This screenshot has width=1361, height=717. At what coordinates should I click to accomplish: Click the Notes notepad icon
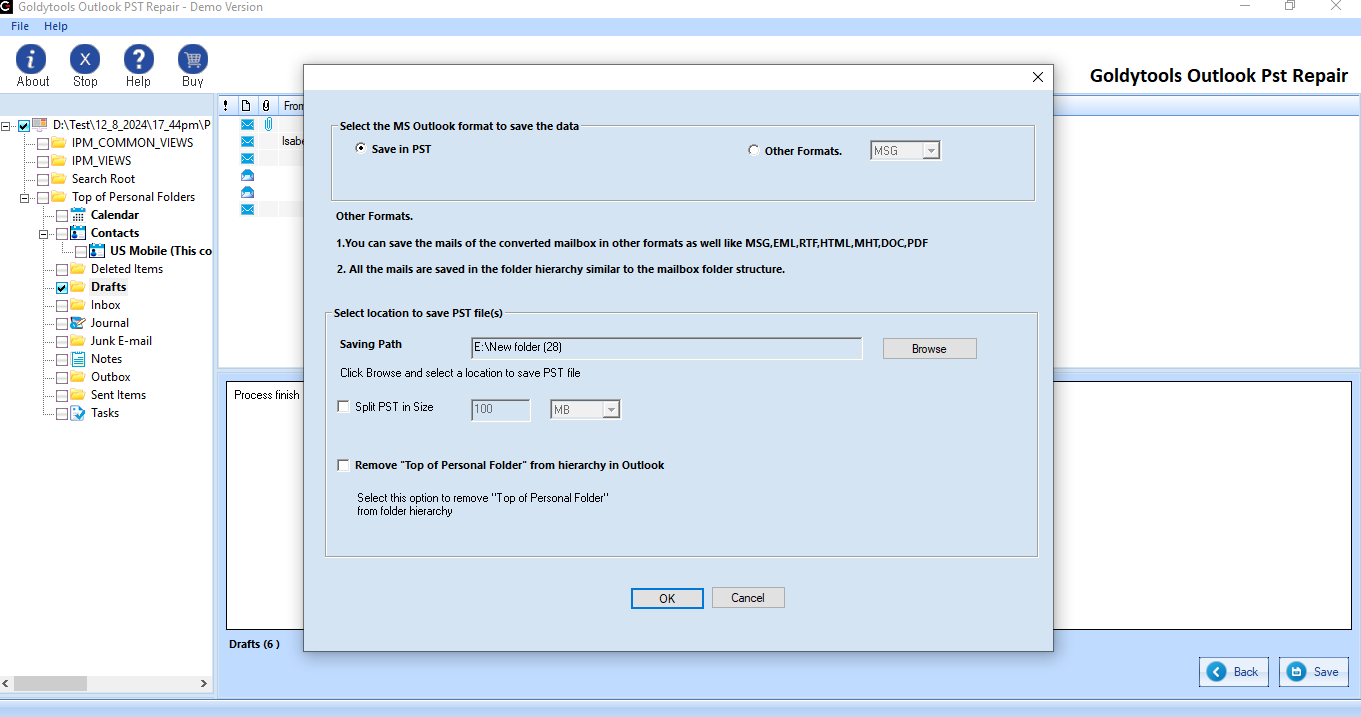[78, 359]
